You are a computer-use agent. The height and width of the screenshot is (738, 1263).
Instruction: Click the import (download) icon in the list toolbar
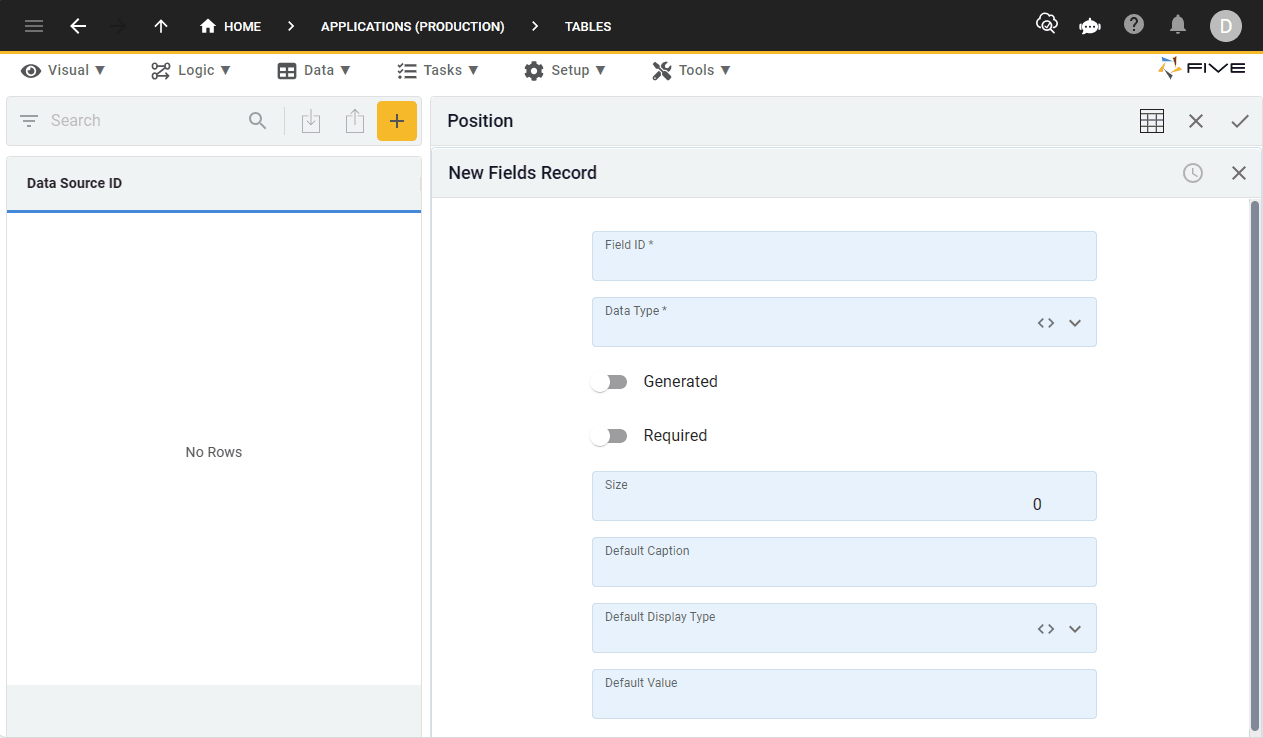tap(311, 120)
